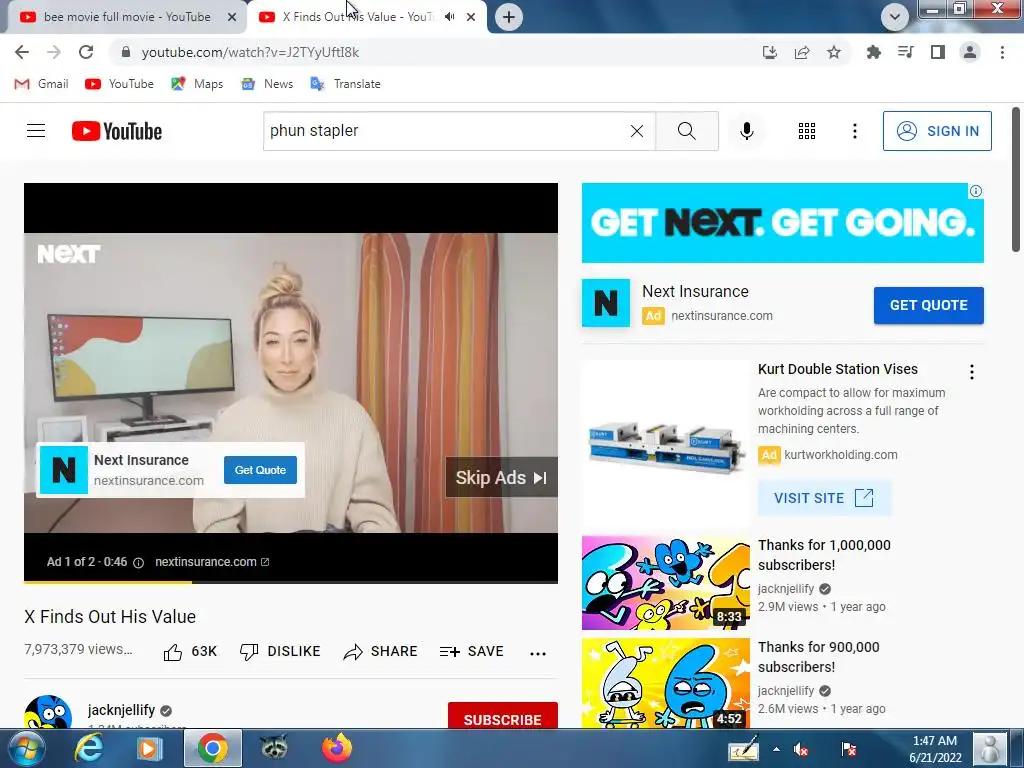The width and height of the screenshot is (1024, 768).
Task: Install app icon in address bar
Action: tap(769, 52)
